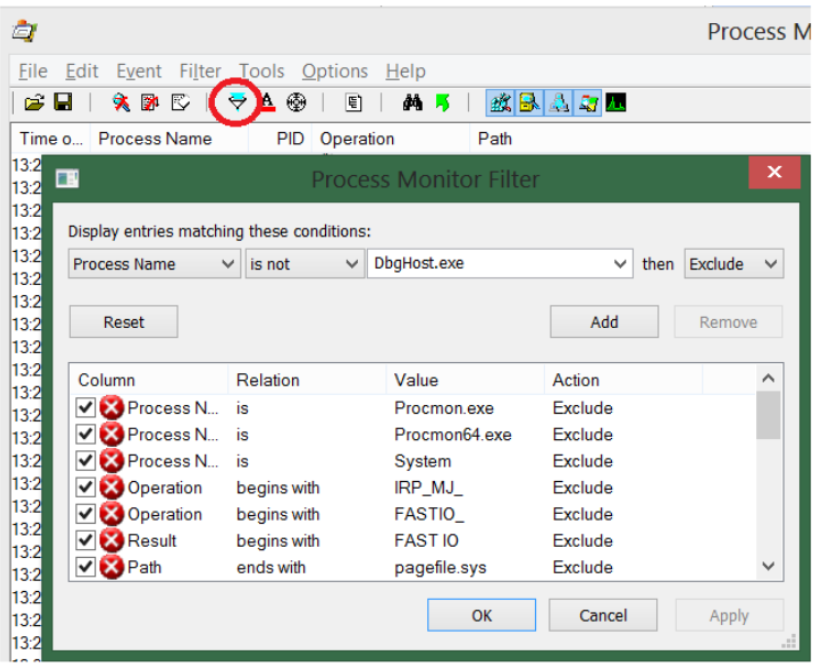This screenshot has width=826, height=672.
Task: Open the Process Name column dropdown
Action: coord(154,264)
